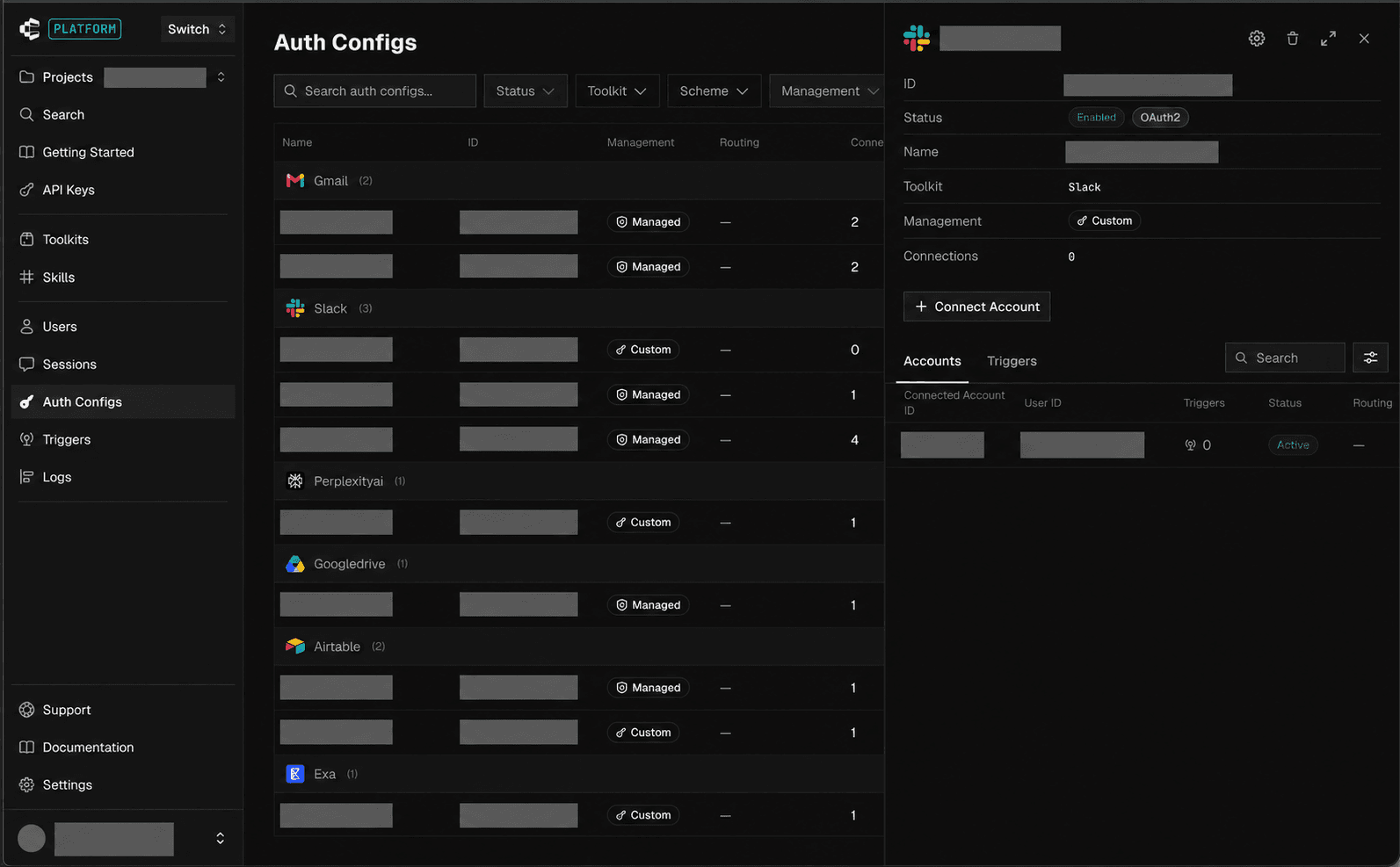Click the Connect Account button
Image resolution: width=1400 pixels, height=867 pixels.
(x=976, y=307)
